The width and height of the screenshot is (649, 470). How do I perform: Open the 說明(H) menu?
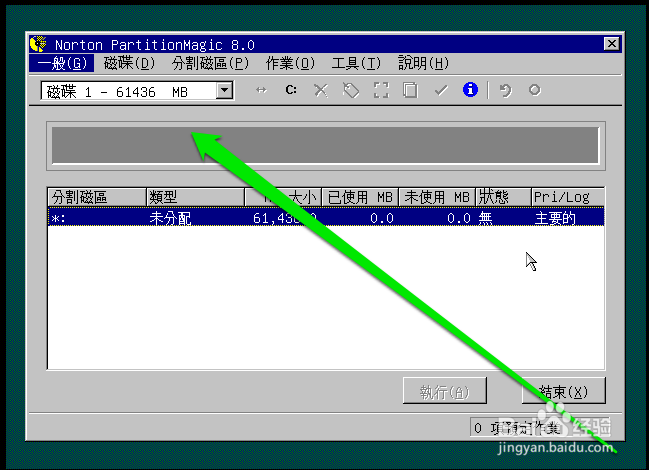click(423, 63)
